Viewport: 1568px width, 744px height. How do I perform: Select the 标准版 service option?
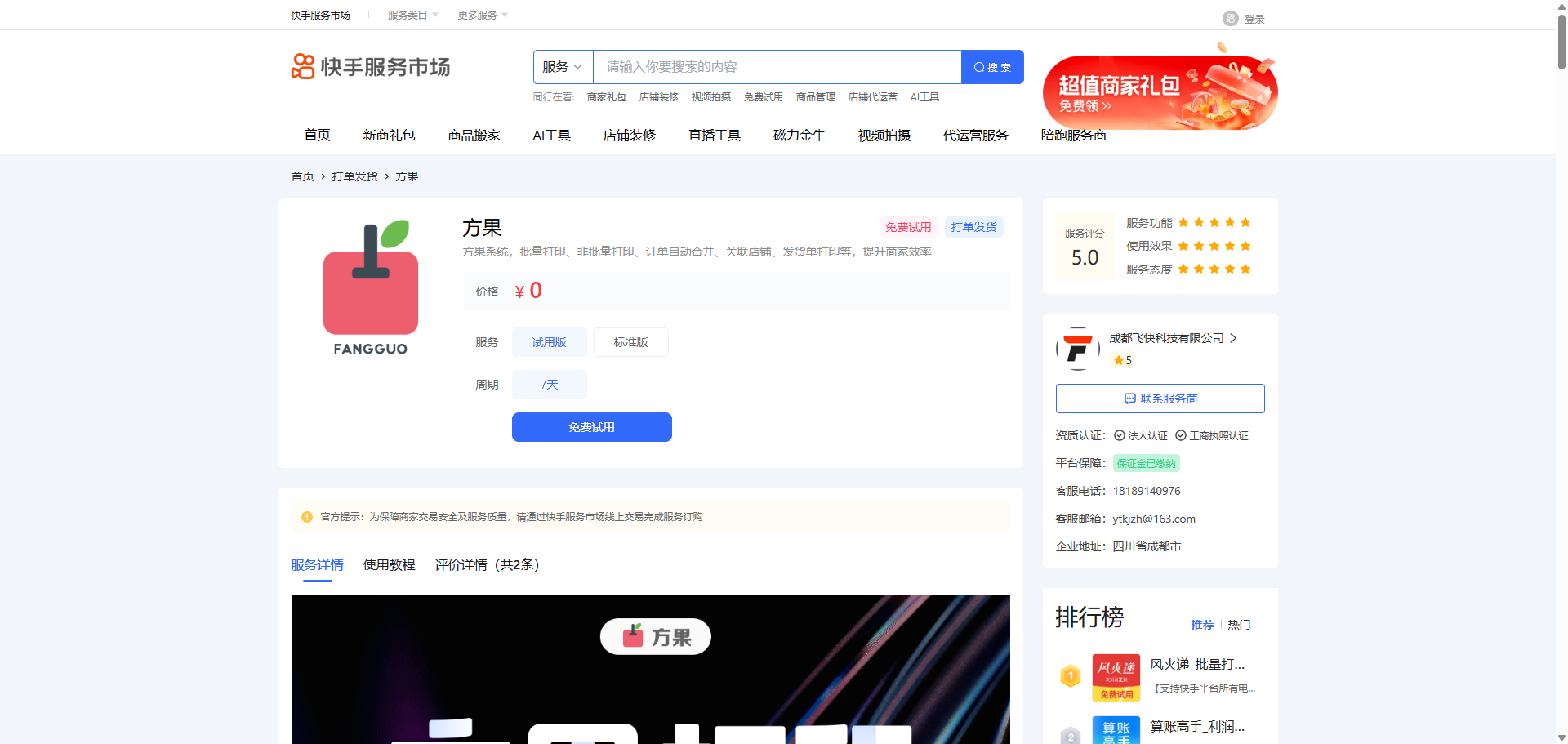pos(631,342)
